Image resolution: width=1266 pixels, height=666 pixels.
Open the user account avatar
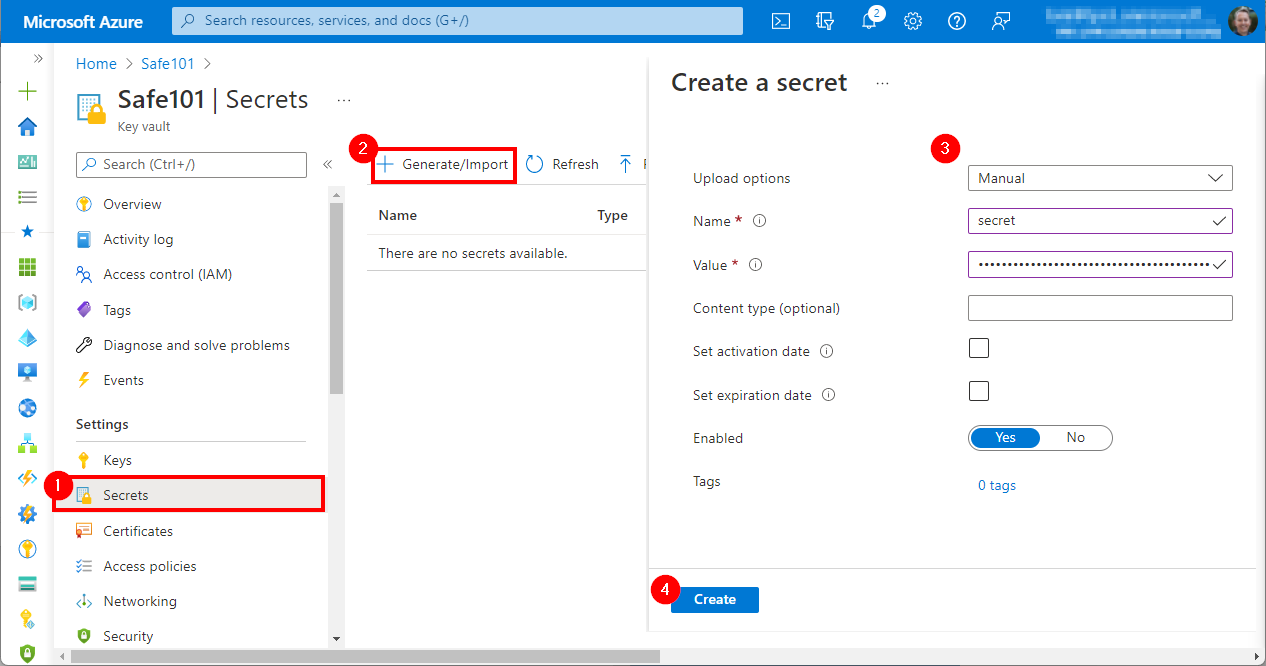pyautogui.click(x=1243, y=21)
